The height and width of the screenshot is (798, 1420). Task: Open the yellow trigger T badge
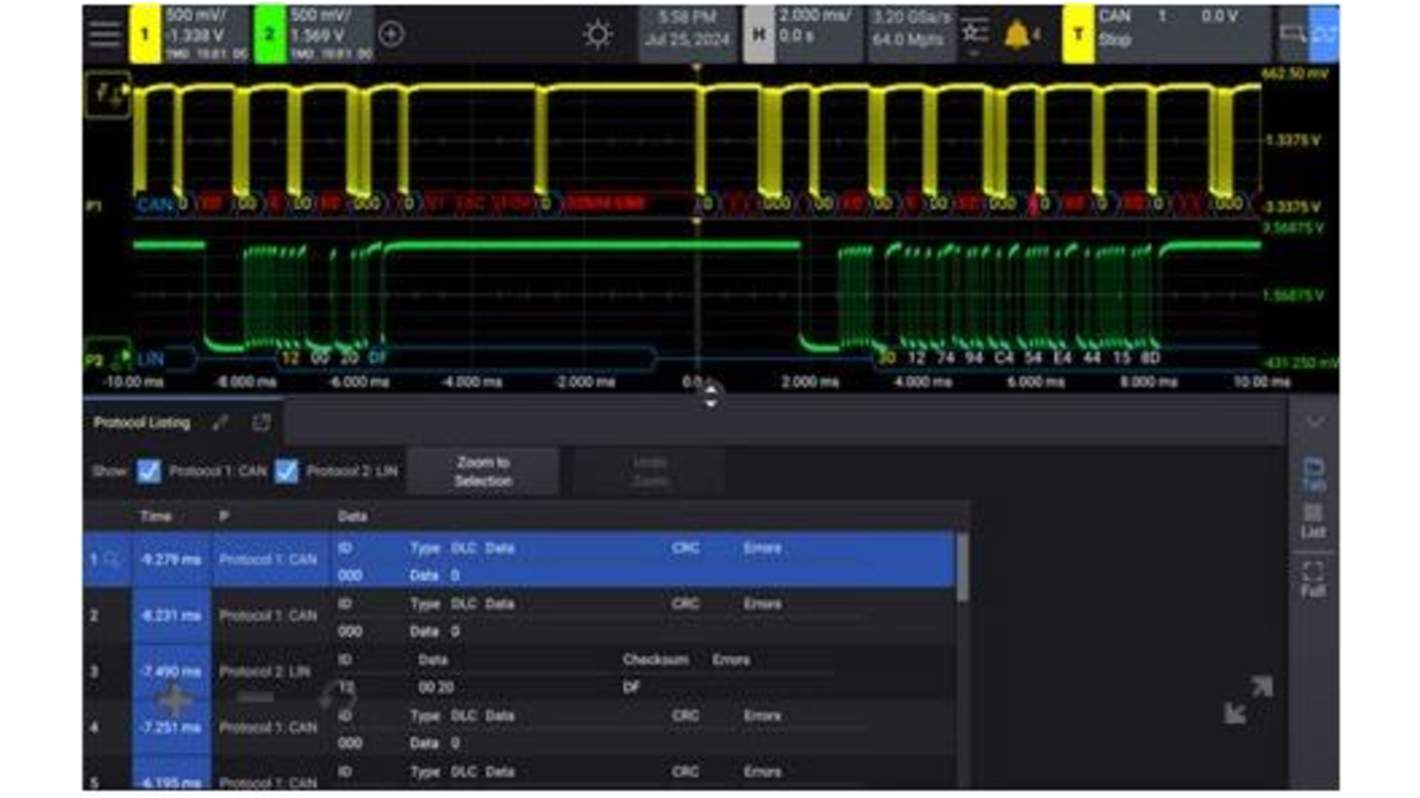1078,34
